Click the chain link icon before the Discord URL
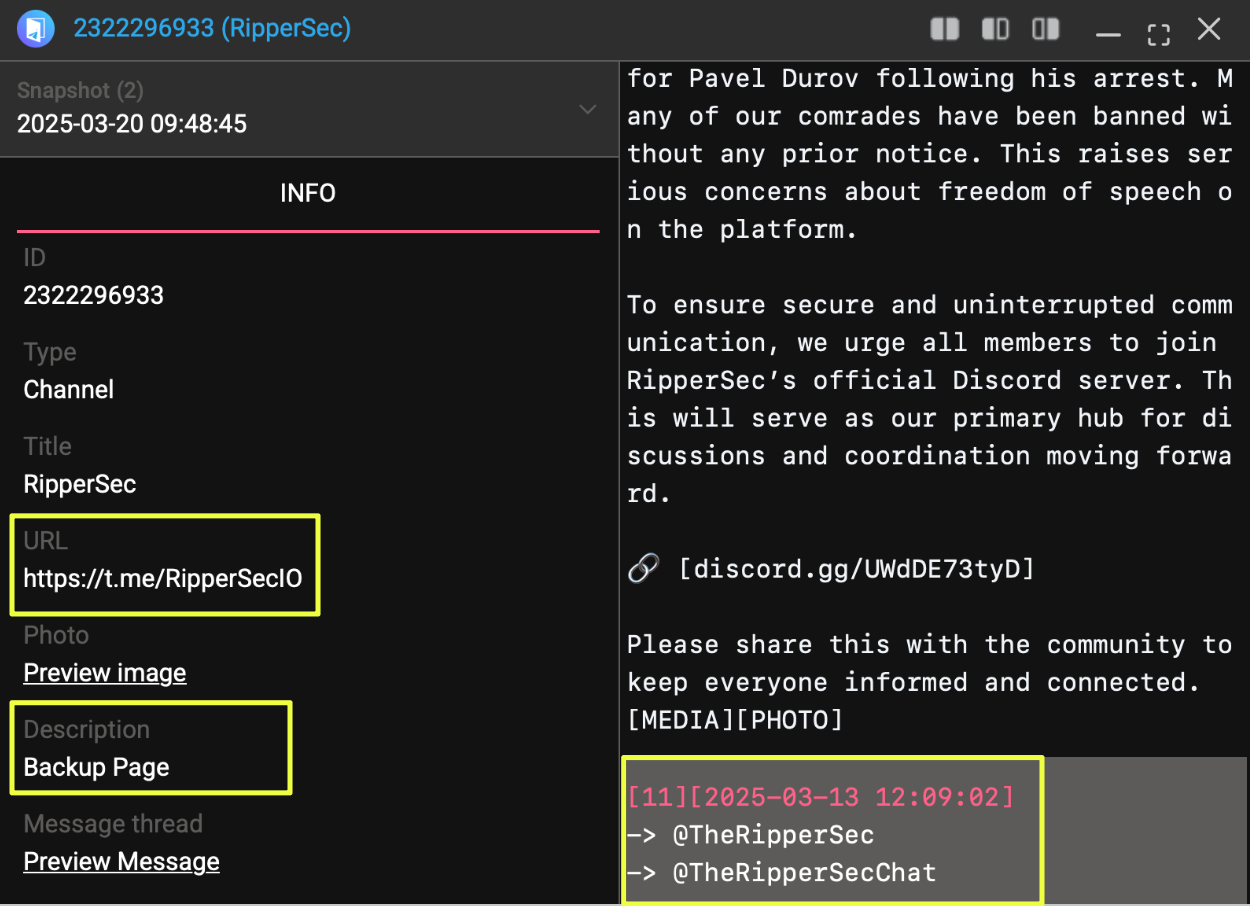 643,569
